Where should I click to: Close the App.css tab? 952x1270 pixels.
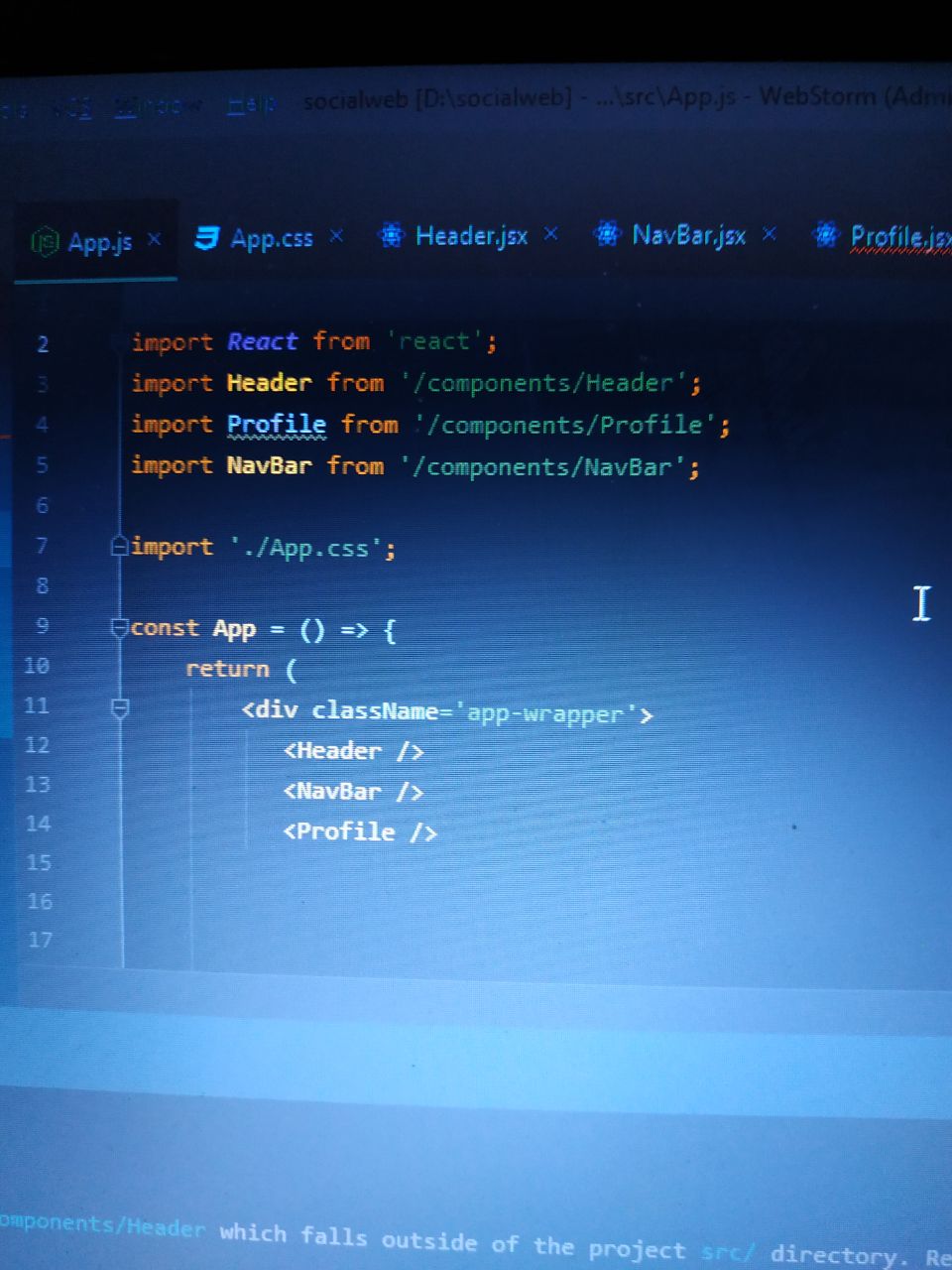point(336,236)
